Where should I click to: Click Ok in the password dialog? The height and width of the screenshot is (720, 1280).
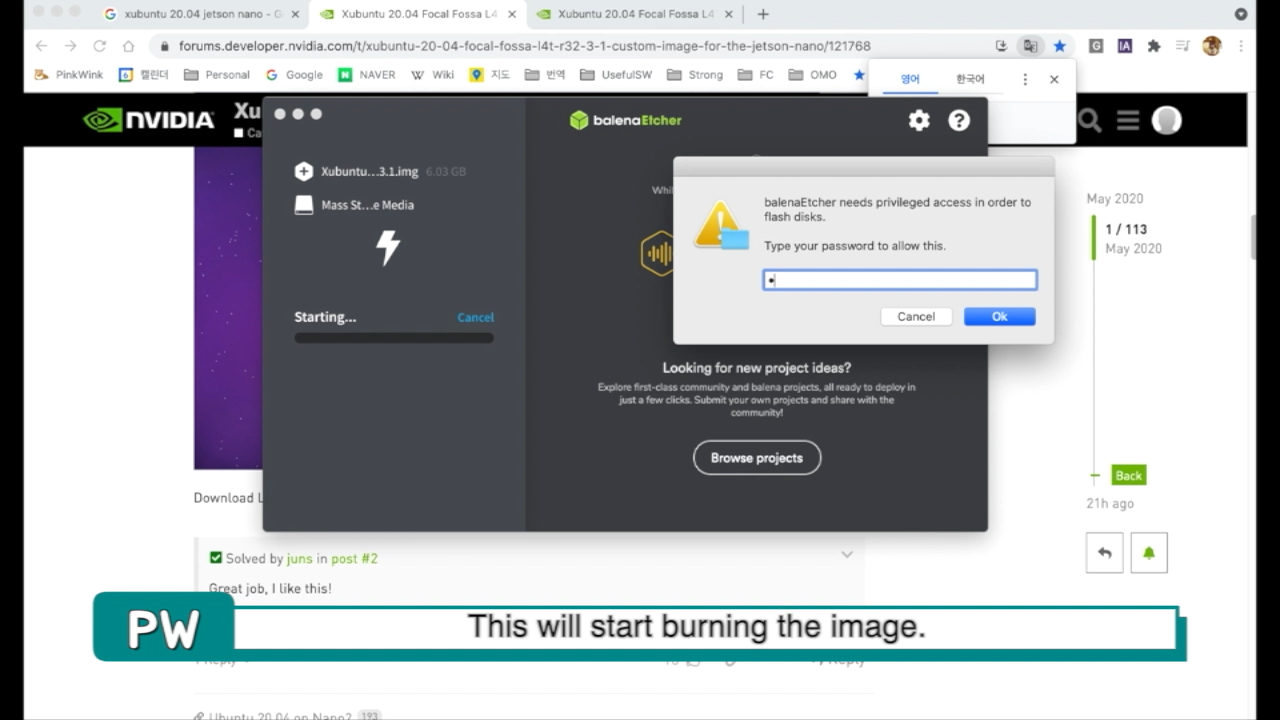point(999,316)
